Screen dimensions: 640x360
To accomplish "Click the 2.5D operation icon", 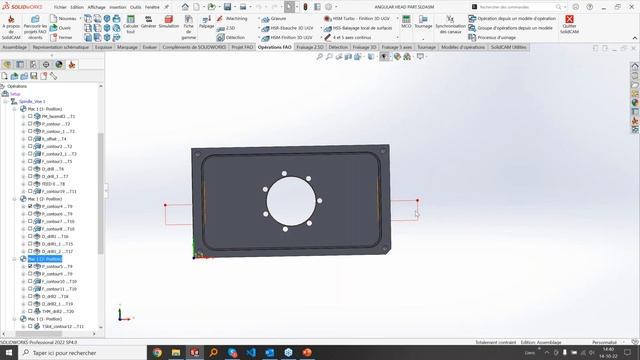I will click(220, 28).
